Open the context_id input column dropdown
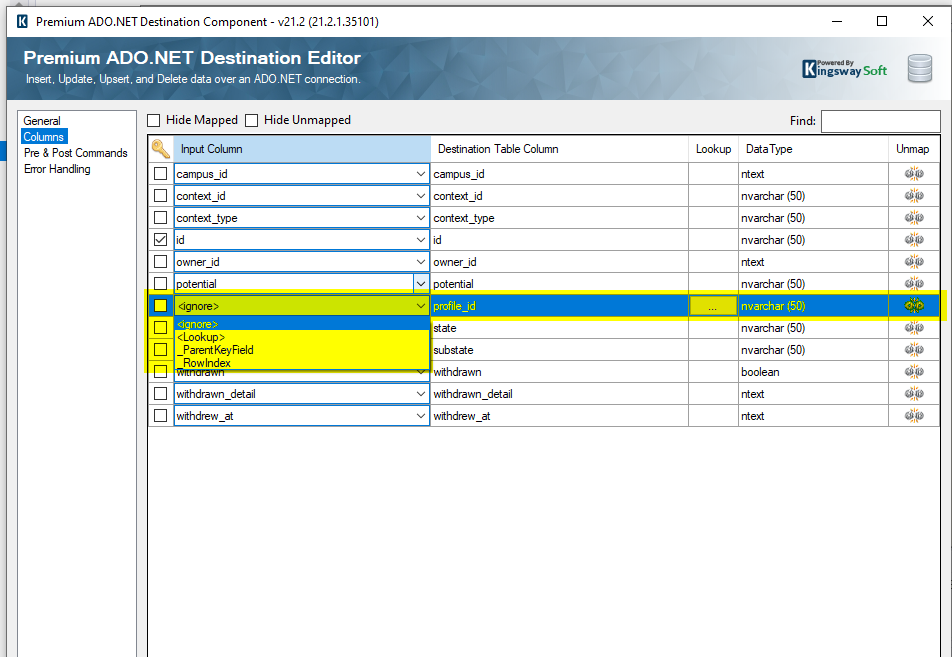 [x=421, y=195]
